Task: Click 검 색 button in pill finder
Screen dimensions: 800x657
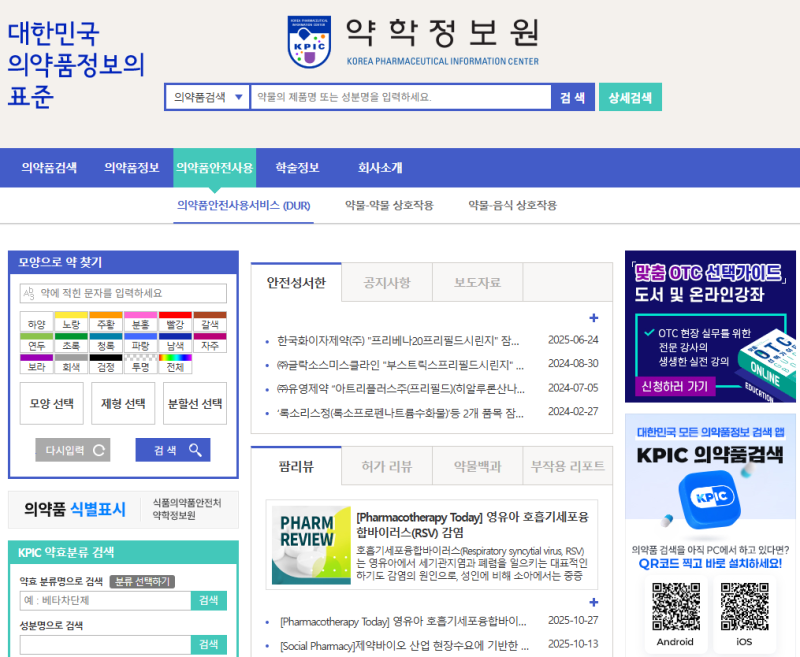Action: 173,450
